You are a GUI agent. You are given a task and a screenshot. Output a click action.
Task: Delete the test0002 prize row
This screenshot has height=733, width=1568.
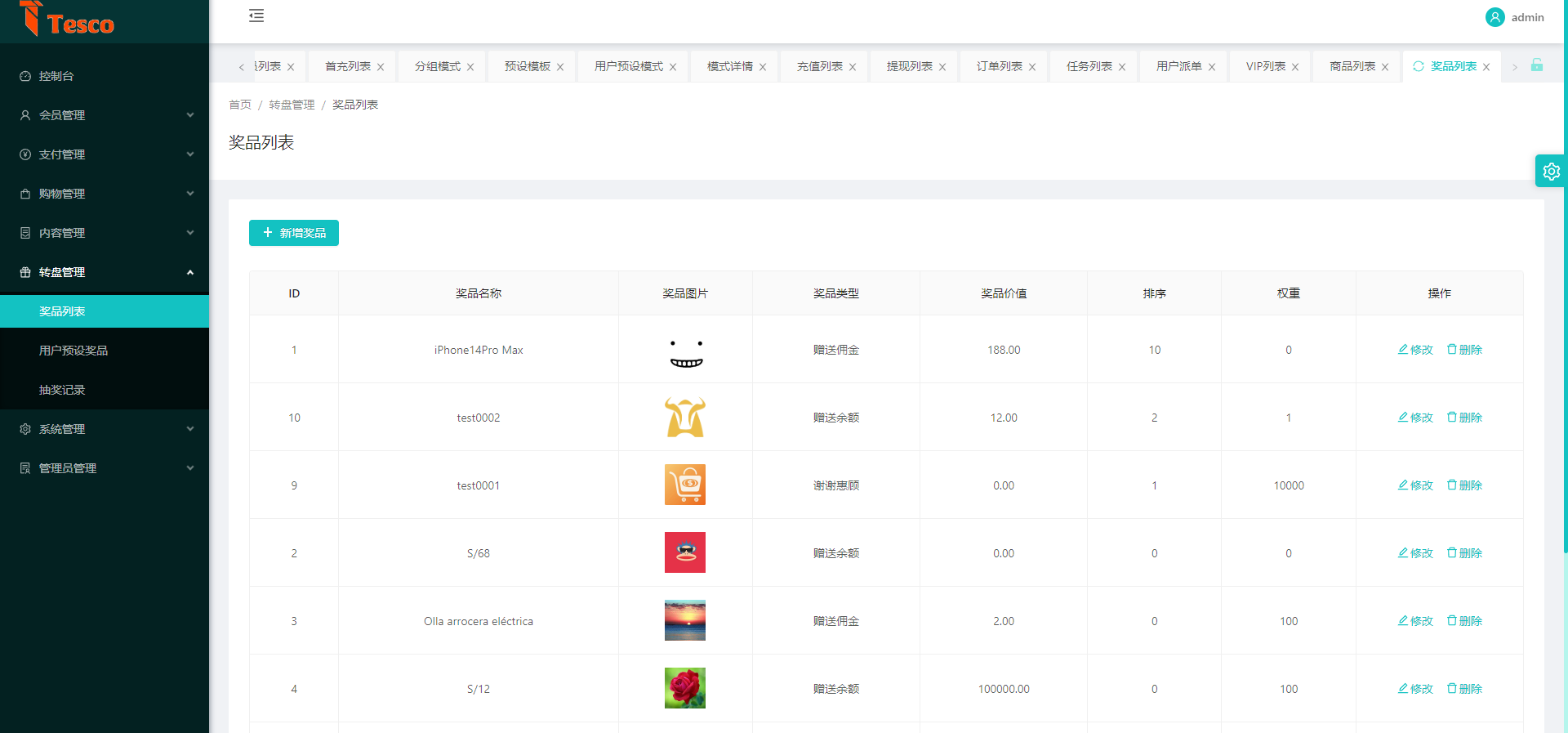tap(1464, 418)
